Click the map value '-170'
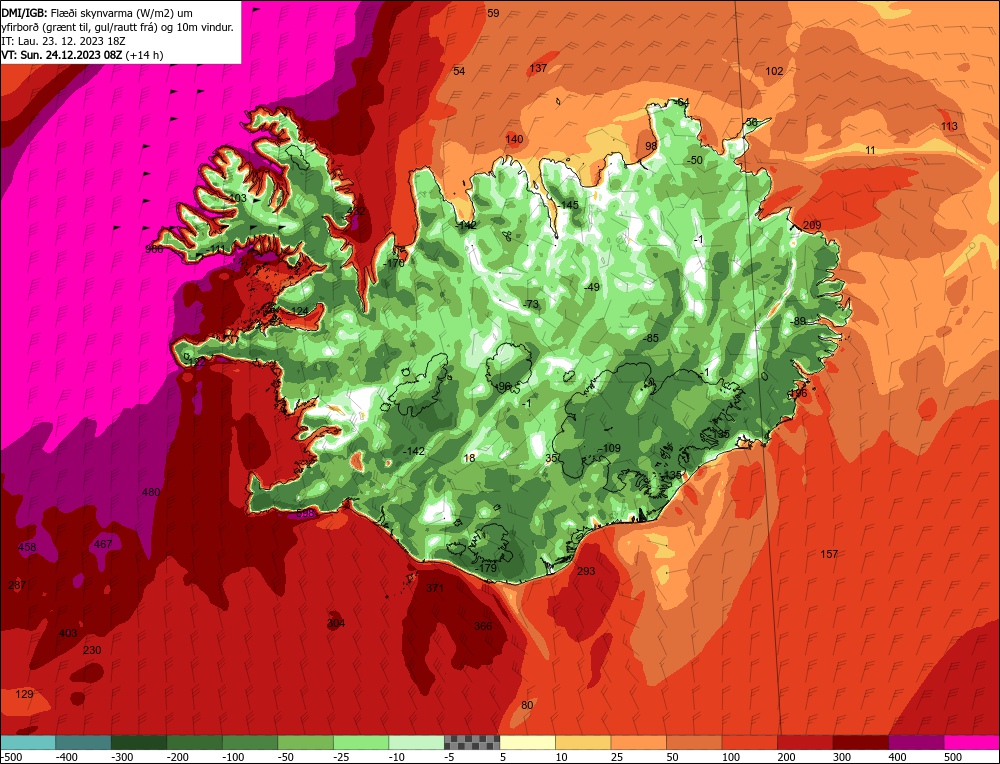Viewport: 1000px width, 764px height. click(394, 263)
